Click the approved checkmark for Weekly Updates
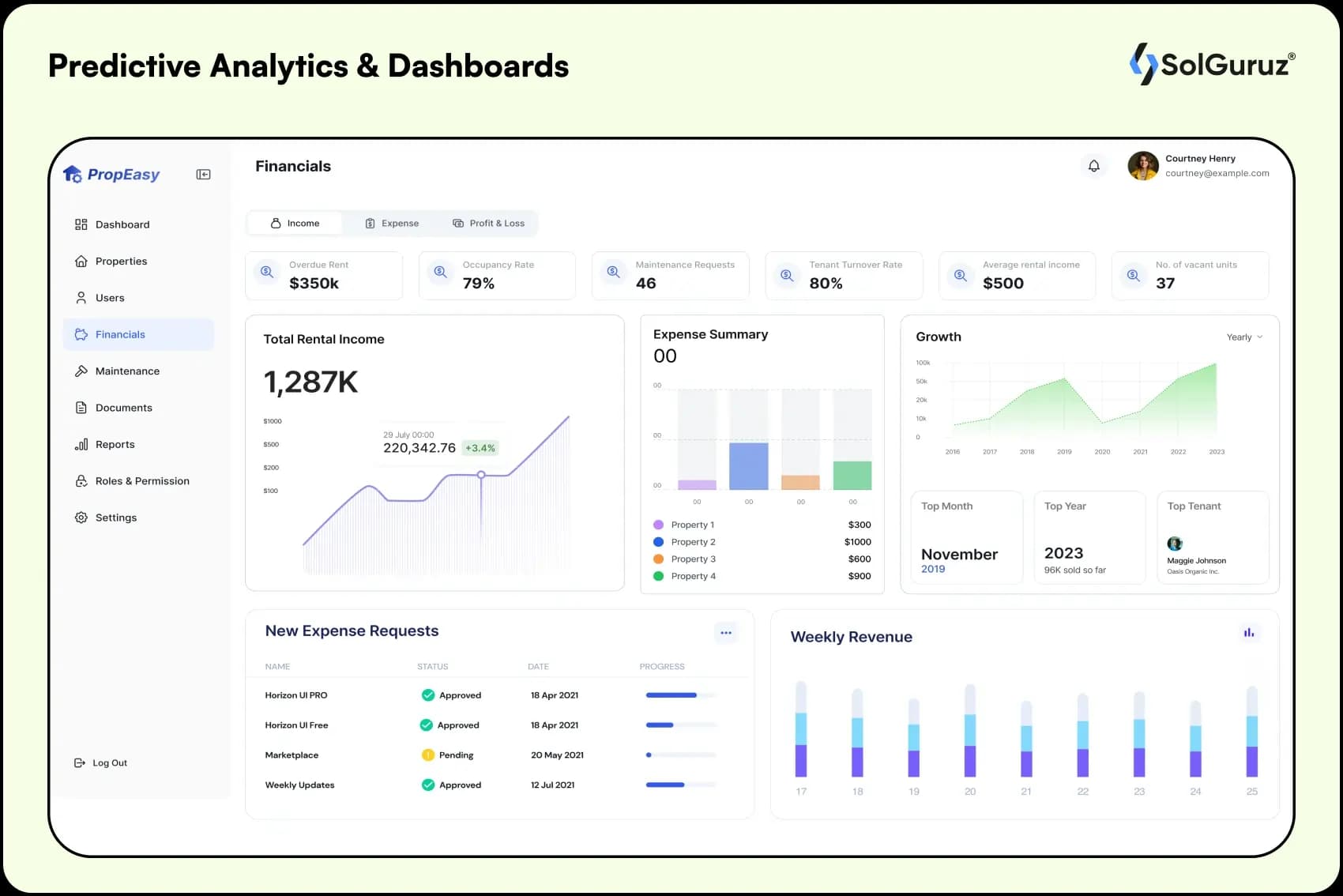The width and height of the screenshot is (1343, 896). click(428, 785)
